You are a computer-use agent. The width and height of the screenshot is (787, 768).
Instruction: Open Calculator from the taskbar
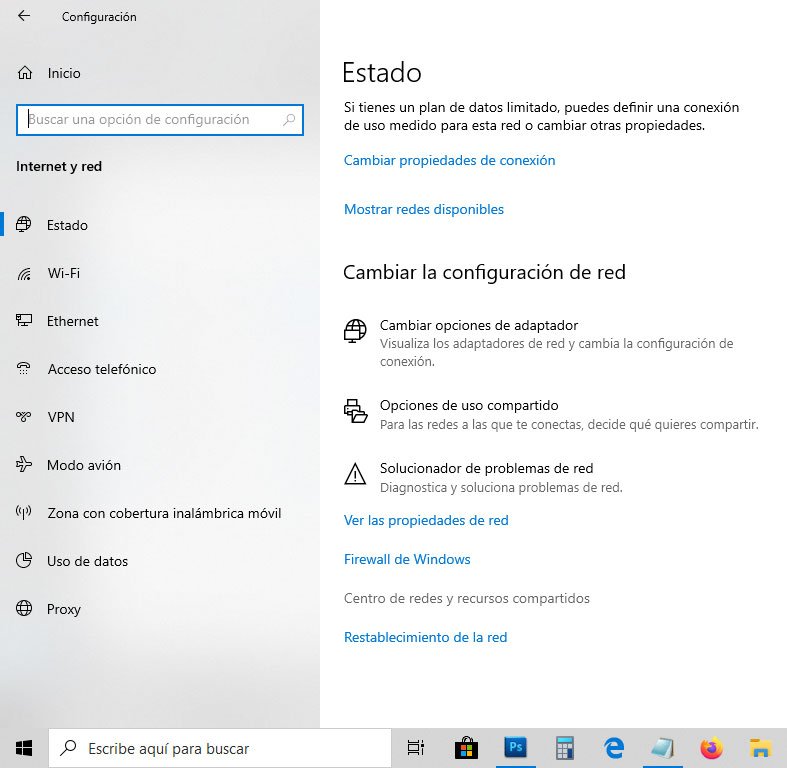coord(565,748)
